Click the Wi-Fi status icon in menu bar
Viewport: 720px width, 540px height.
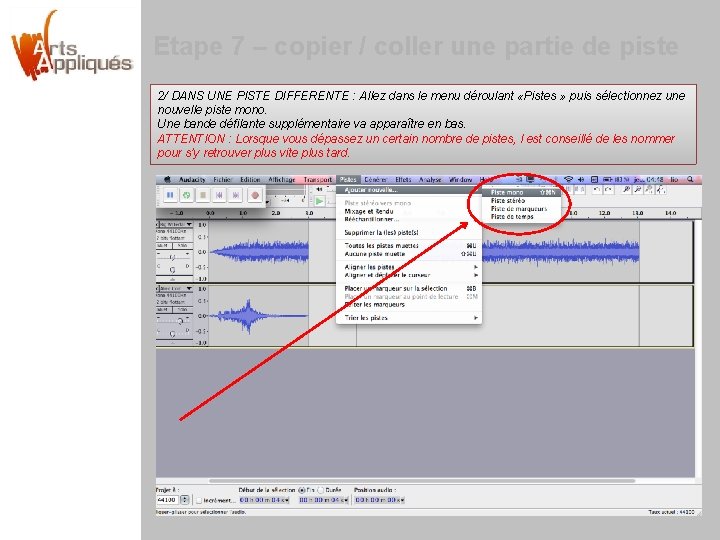point(568,180)
